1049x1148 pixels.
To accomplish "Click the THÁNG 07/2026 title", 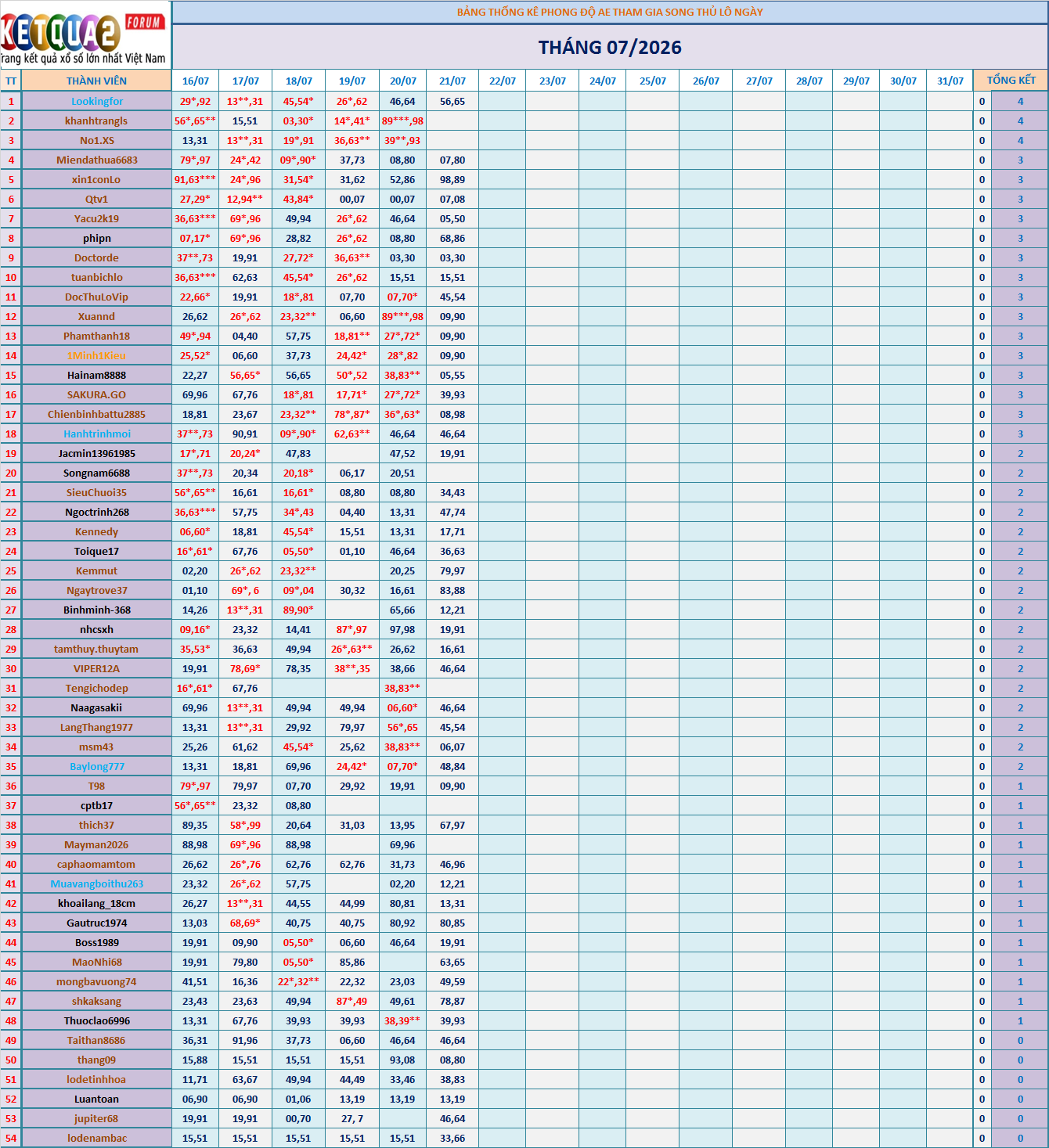I will (x=610, y=48).
